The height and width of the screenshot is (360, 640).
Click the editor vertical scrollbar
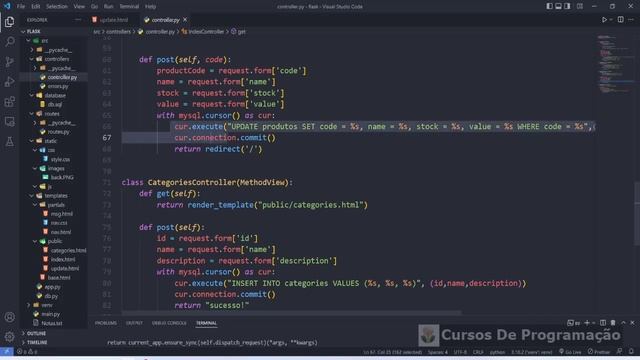click(637, 214)
